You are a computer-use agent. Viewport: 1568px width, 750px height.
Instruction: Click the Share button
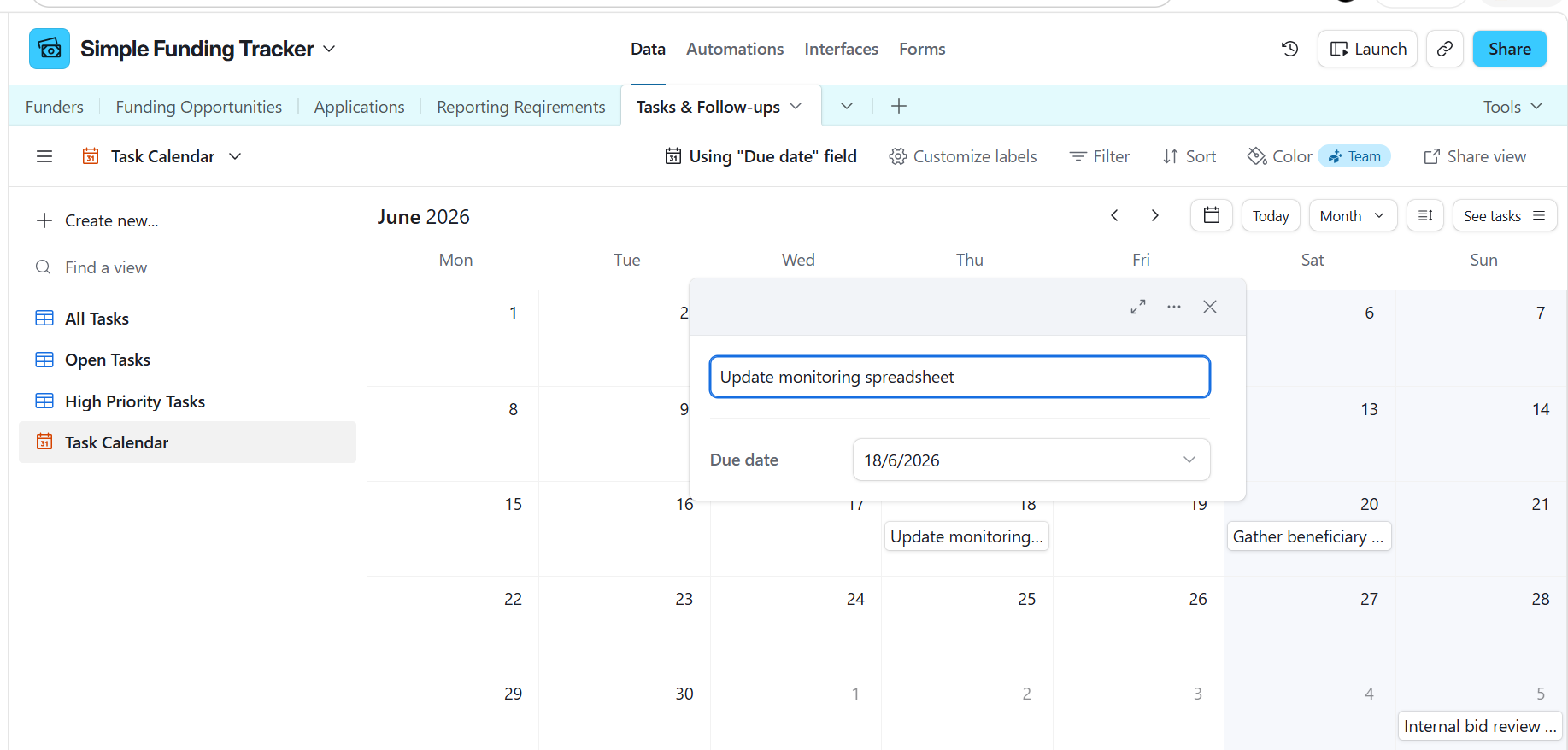pyautogui.click(x=1510, y=49)
